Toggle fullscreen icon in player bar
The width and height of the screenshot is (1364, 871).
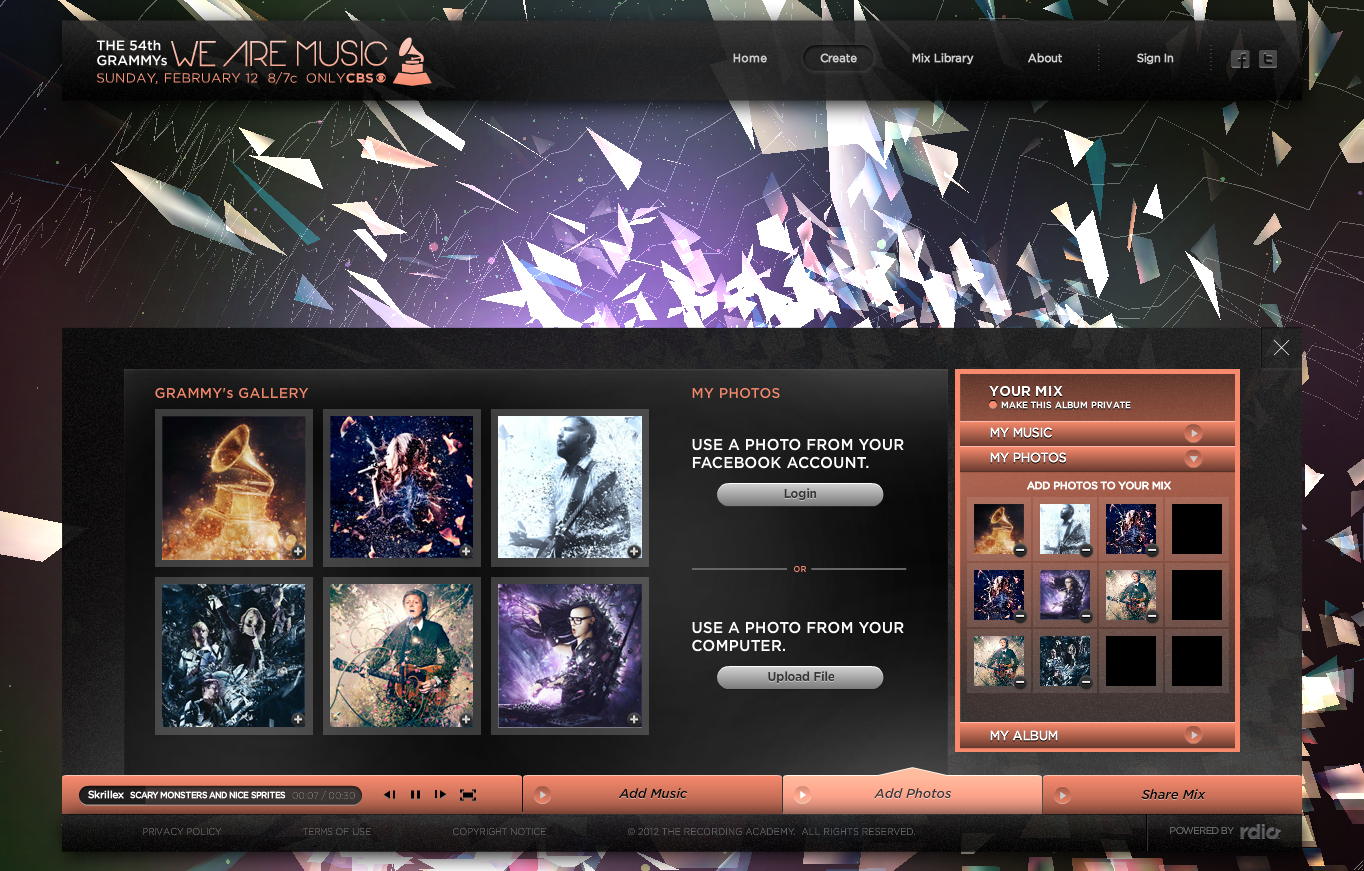(467, 795)
